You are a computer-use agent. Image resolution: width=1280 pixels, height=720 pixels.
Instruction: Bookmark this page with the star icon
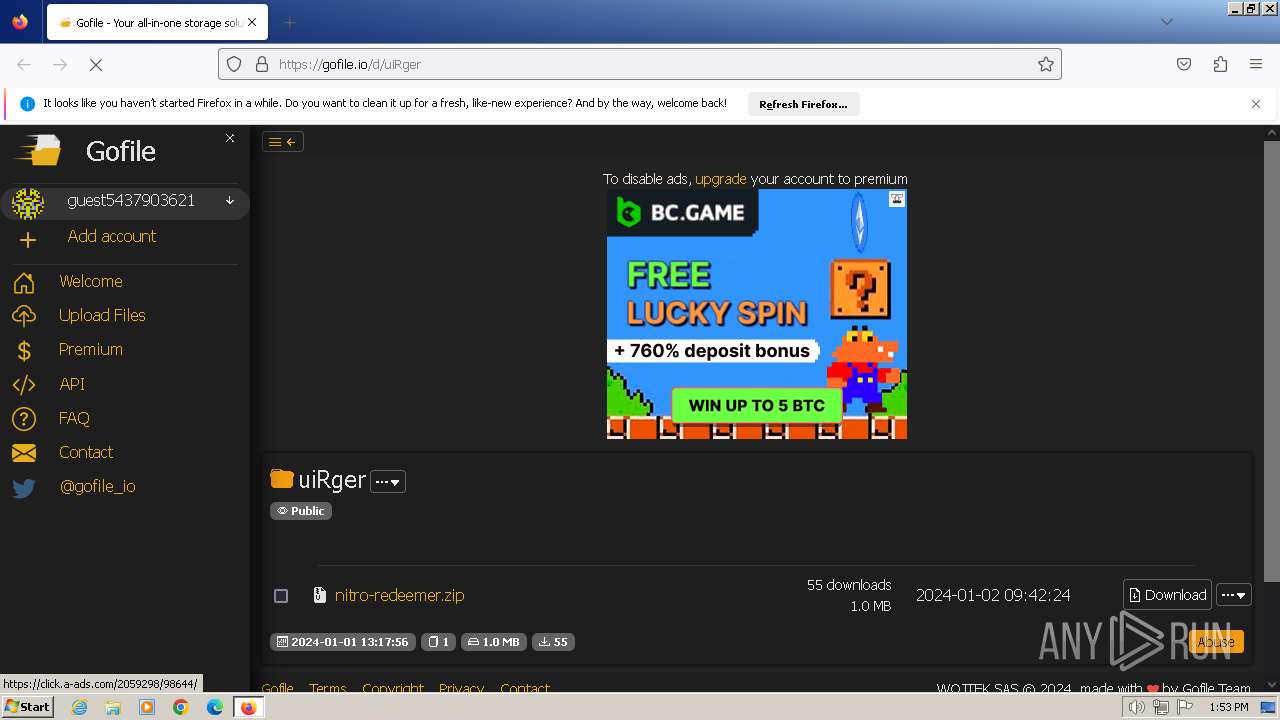point(1046,64)
